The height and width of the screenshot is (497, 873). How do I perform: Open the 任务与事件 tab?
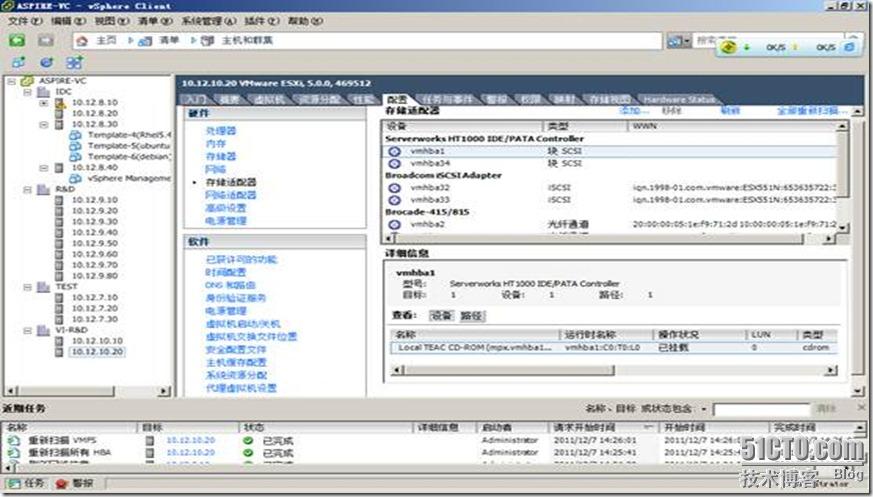pos(447,100)
